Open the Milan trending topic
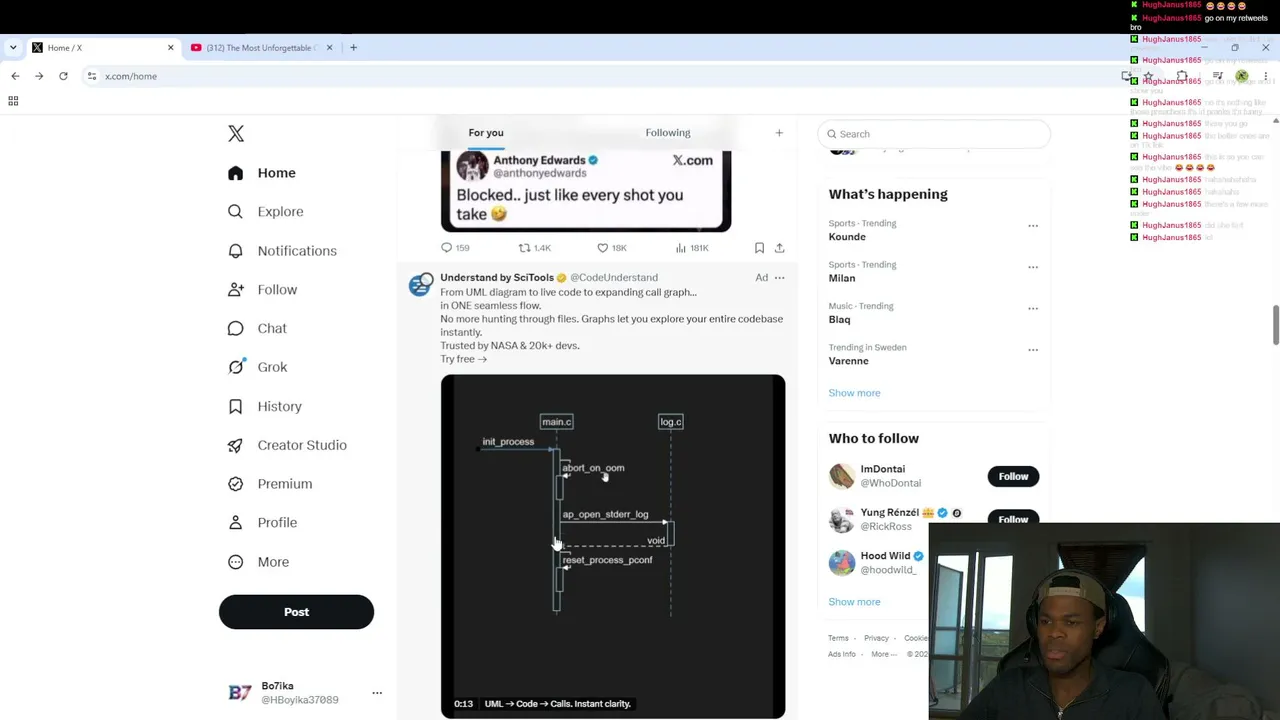This screenshot has width=1280, height=720. 842,278
